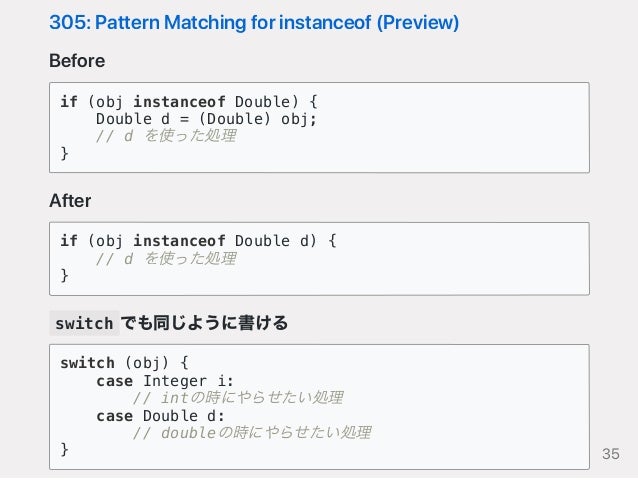
Task: Click the "switch (obj) {" code line
Action: point(123,363)
